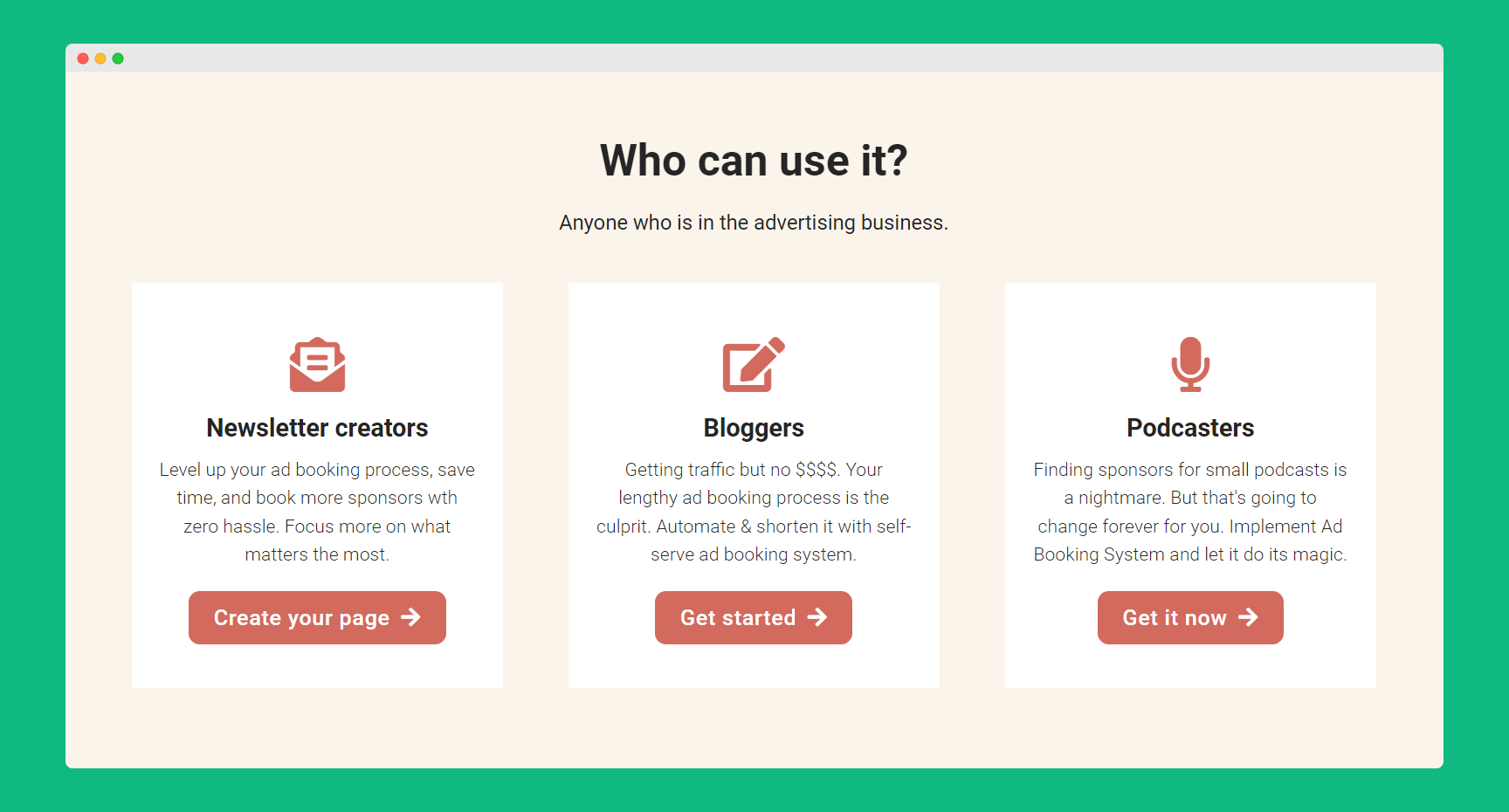1509x812 pixels.
Task: Click the green traffic light dot
Action: [118, 58]
